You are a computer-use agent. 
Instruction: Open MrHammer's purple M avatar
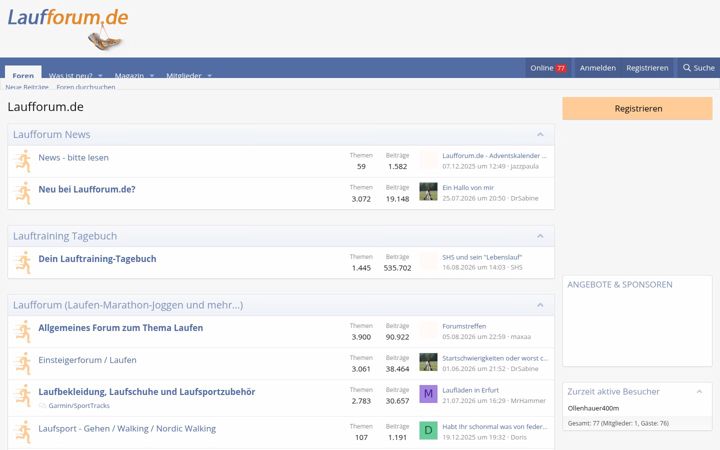click(x=428, y=394)
